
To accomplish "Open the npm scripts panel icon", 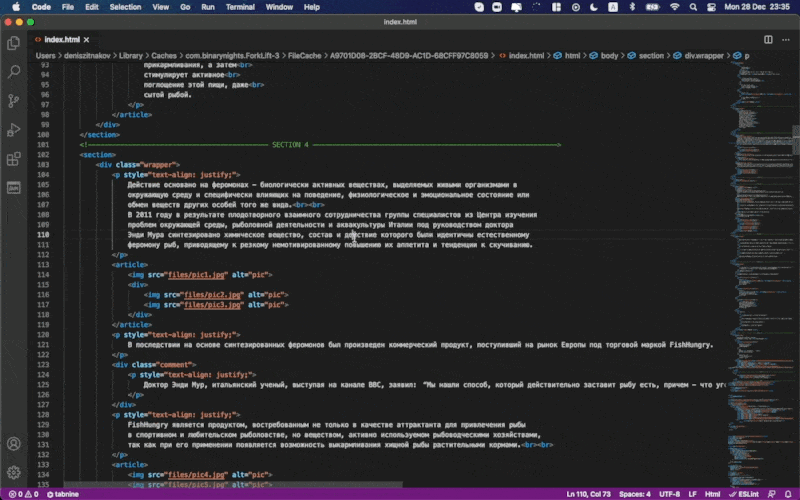I will pyautogui.click(x=14, y=187).
